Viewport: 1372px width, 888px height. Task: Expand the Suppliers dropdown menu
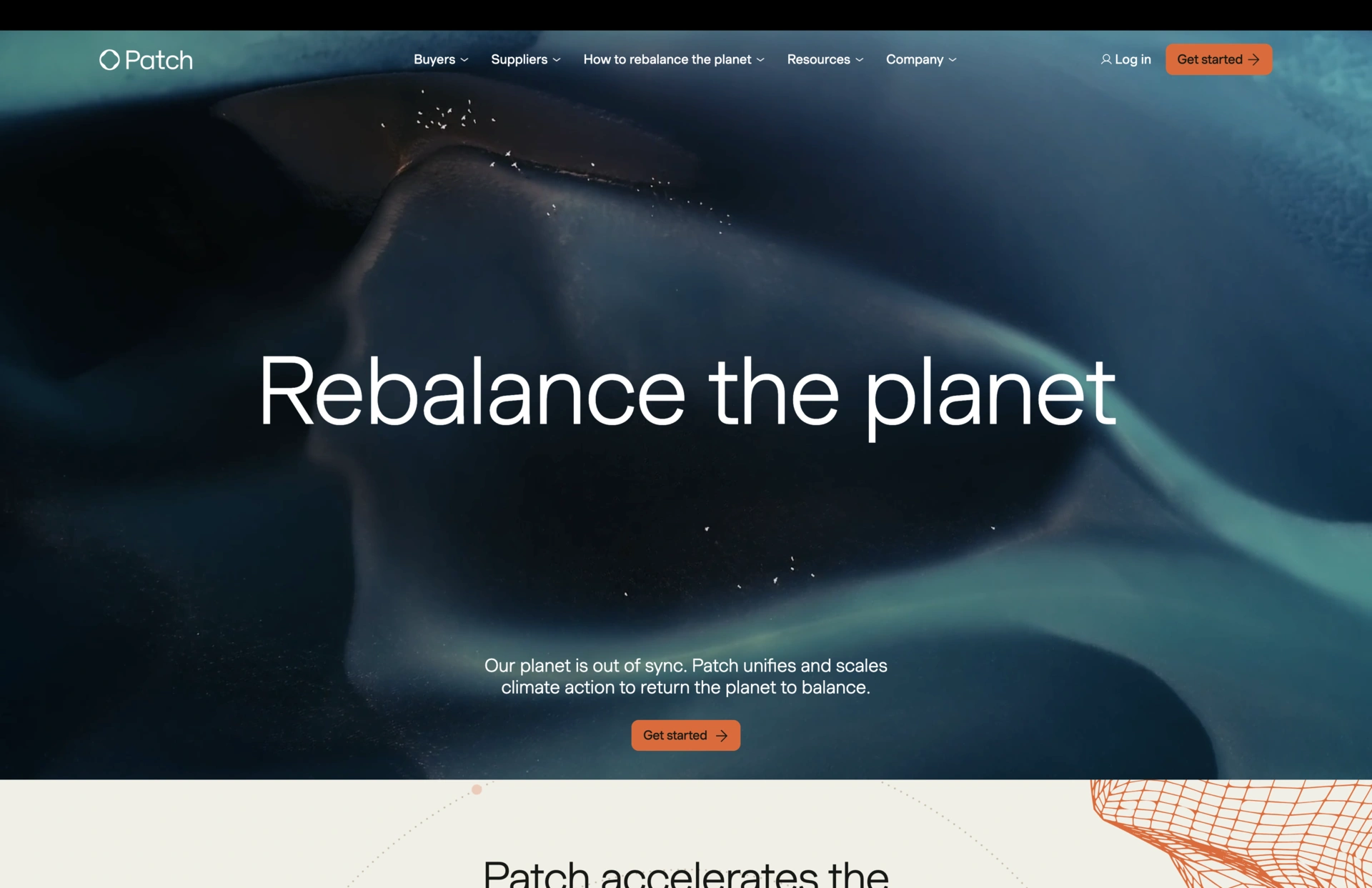pos(526,59)
